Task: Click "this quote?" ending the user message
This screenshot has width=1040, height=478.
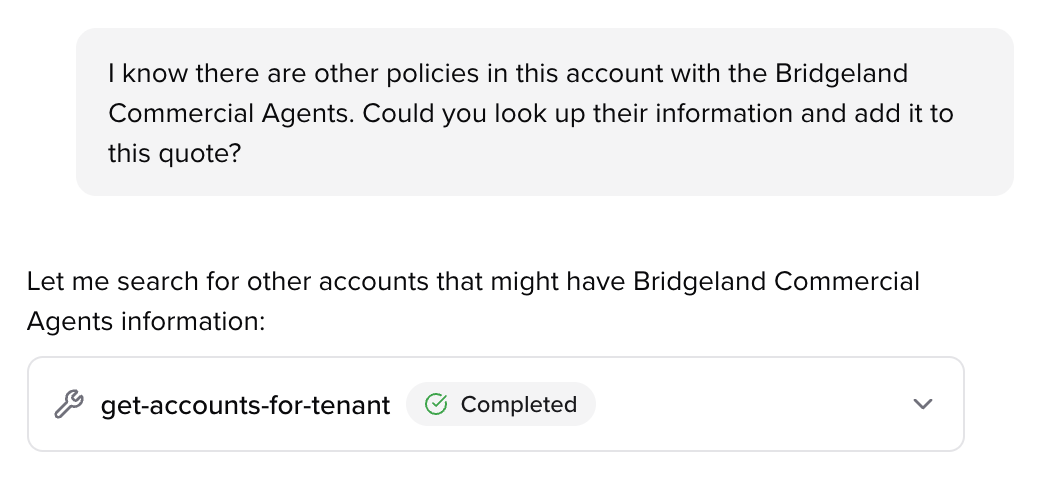Action: (x=175, y=153)
